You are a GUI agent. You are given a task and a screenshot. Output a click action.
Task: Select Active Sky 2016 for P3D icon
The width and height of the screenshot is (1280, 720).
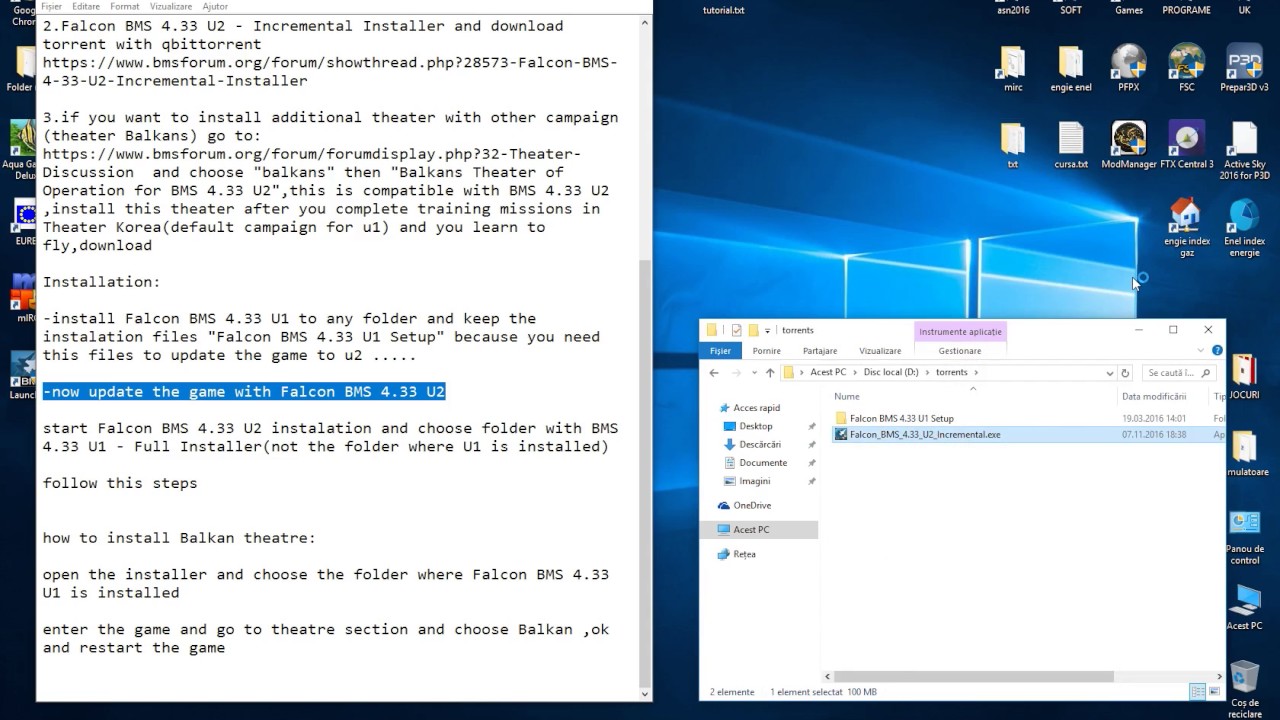pyautogui.click(x=1244, y=152)
